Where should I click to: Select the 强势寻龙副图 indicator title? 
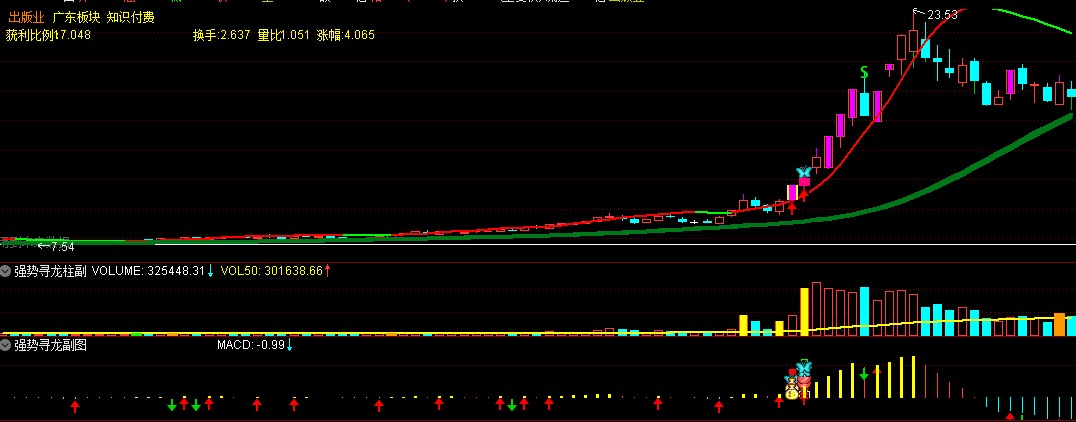50,345
